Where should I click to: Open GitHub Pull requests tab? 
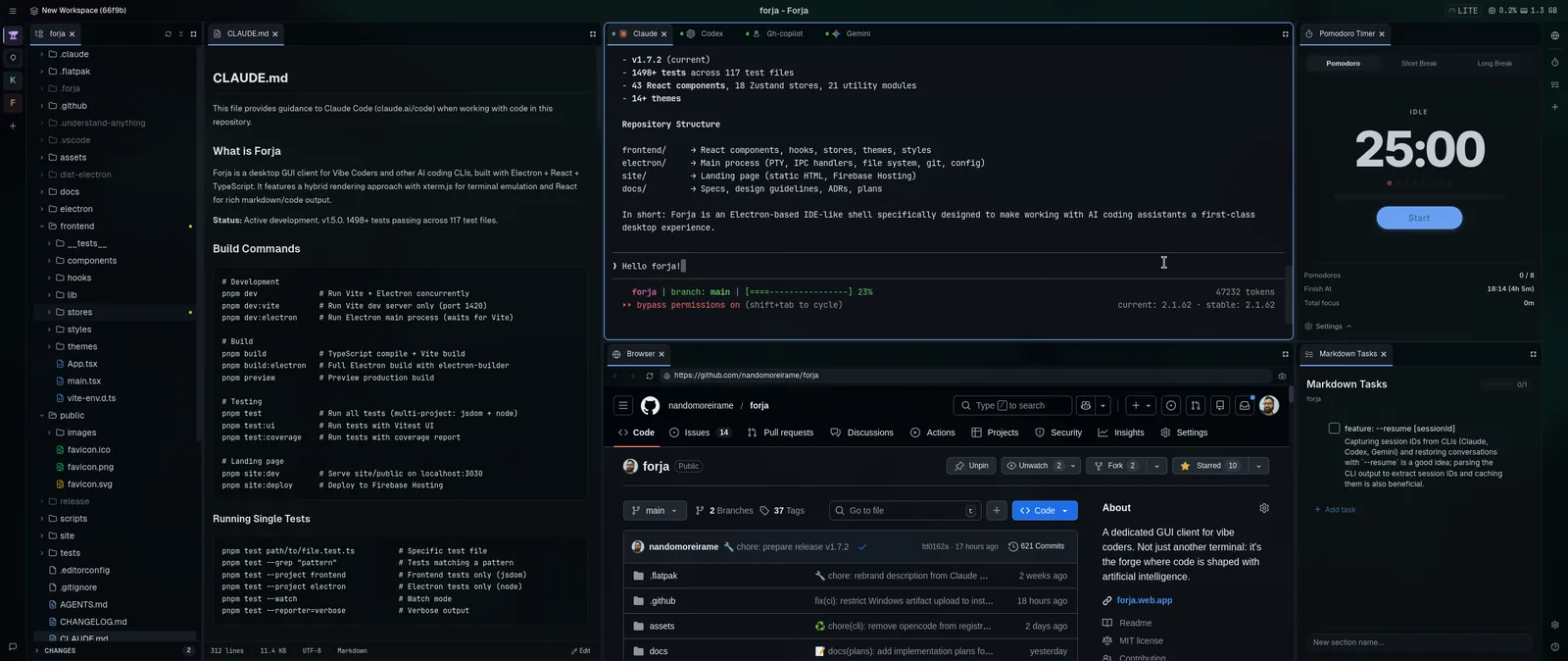click(780, 432)
